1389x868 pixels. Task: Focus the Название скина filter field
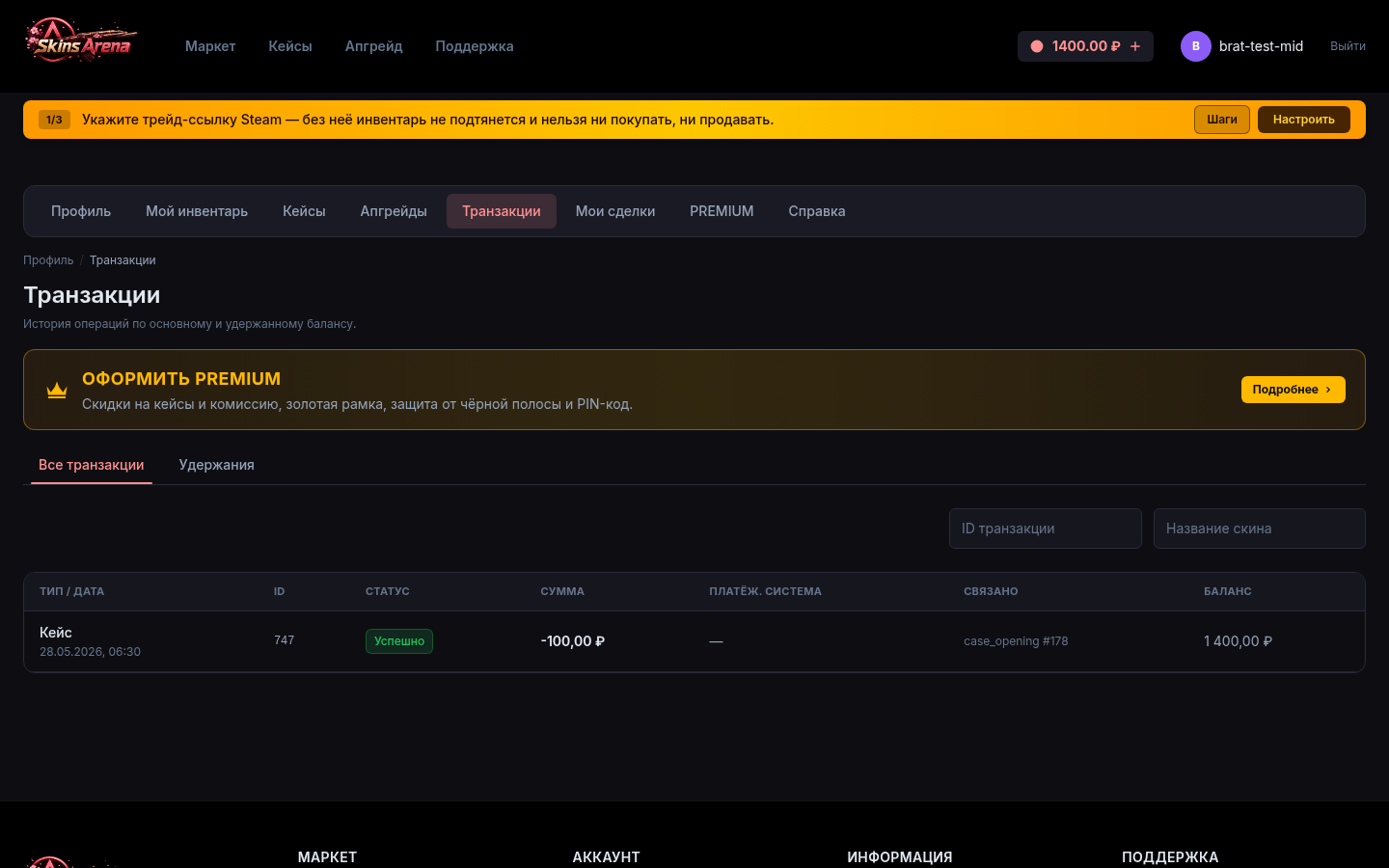coord(1260,529)
